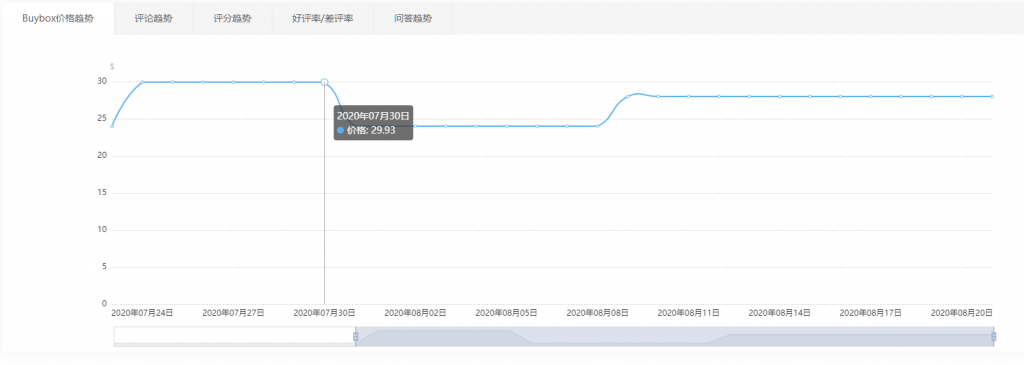Open the 好评率/差评率 tab
The width and height of the screenshot is (1024, 365).
(323, 18)
